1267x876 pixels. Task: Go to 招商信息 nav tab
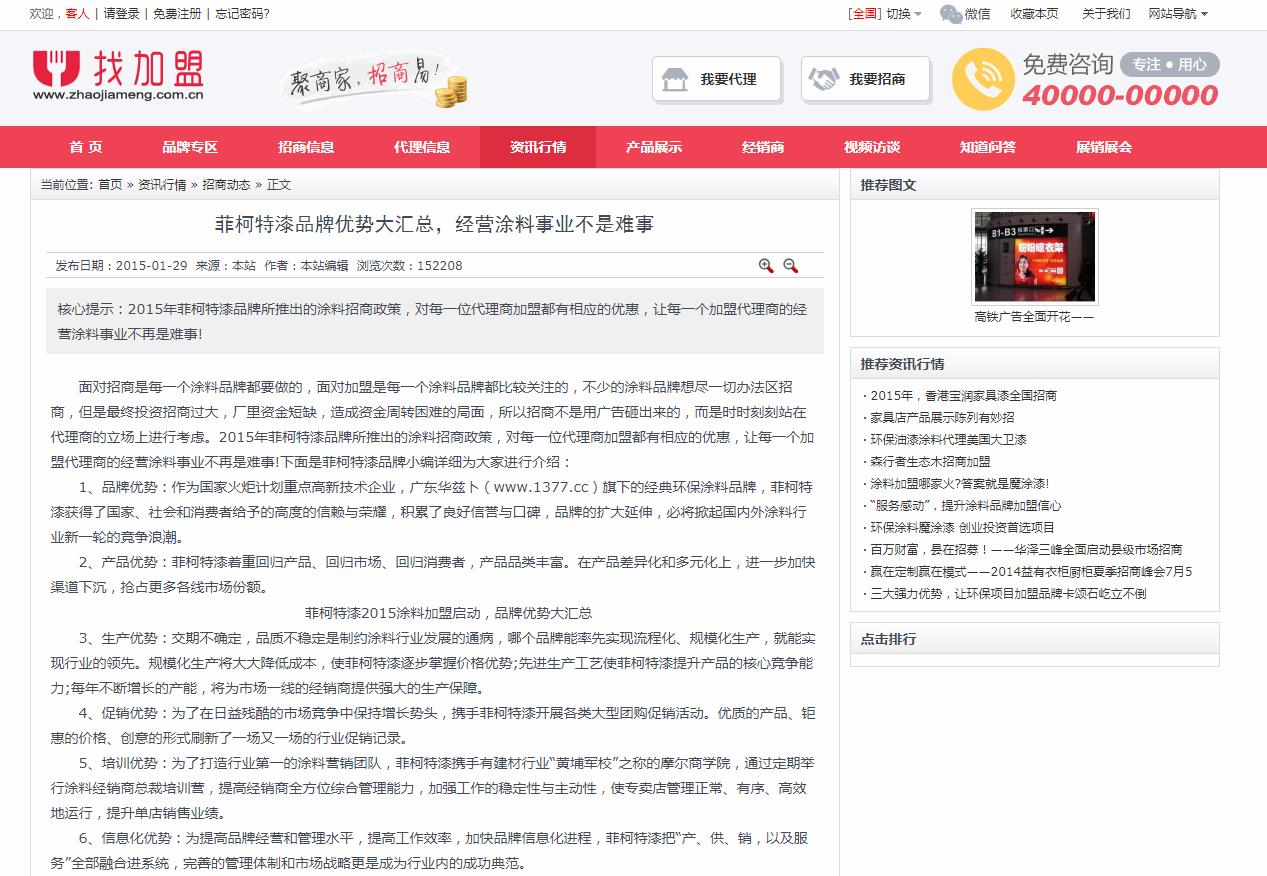(x=306, y=147)
